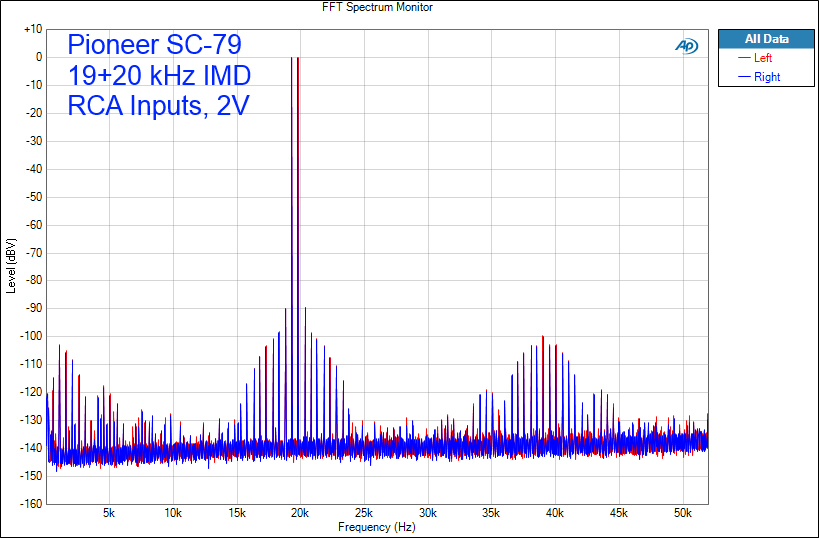Viewport: 819px width, 538px height.
Task: Click the 45k frequency axis tick
Action: pos(619,513)
